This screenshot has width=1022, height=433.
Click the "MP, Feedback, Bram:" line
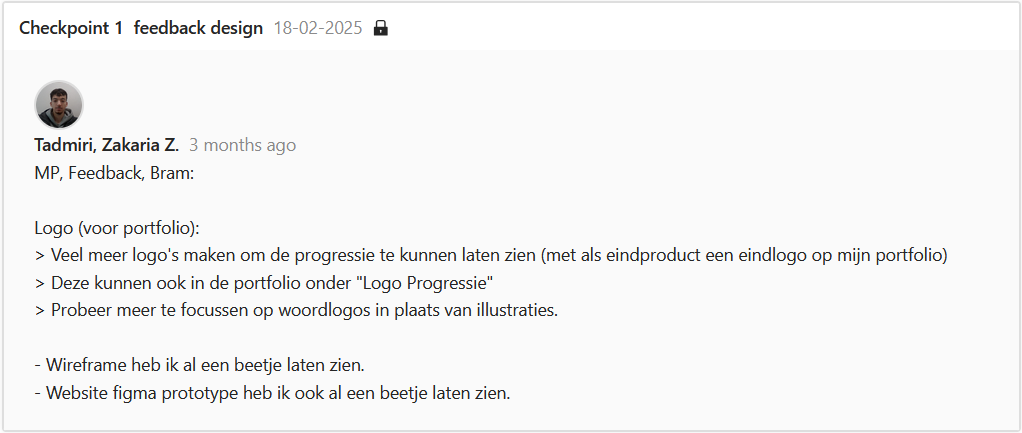pyautogui.click(x=113, y=173)
